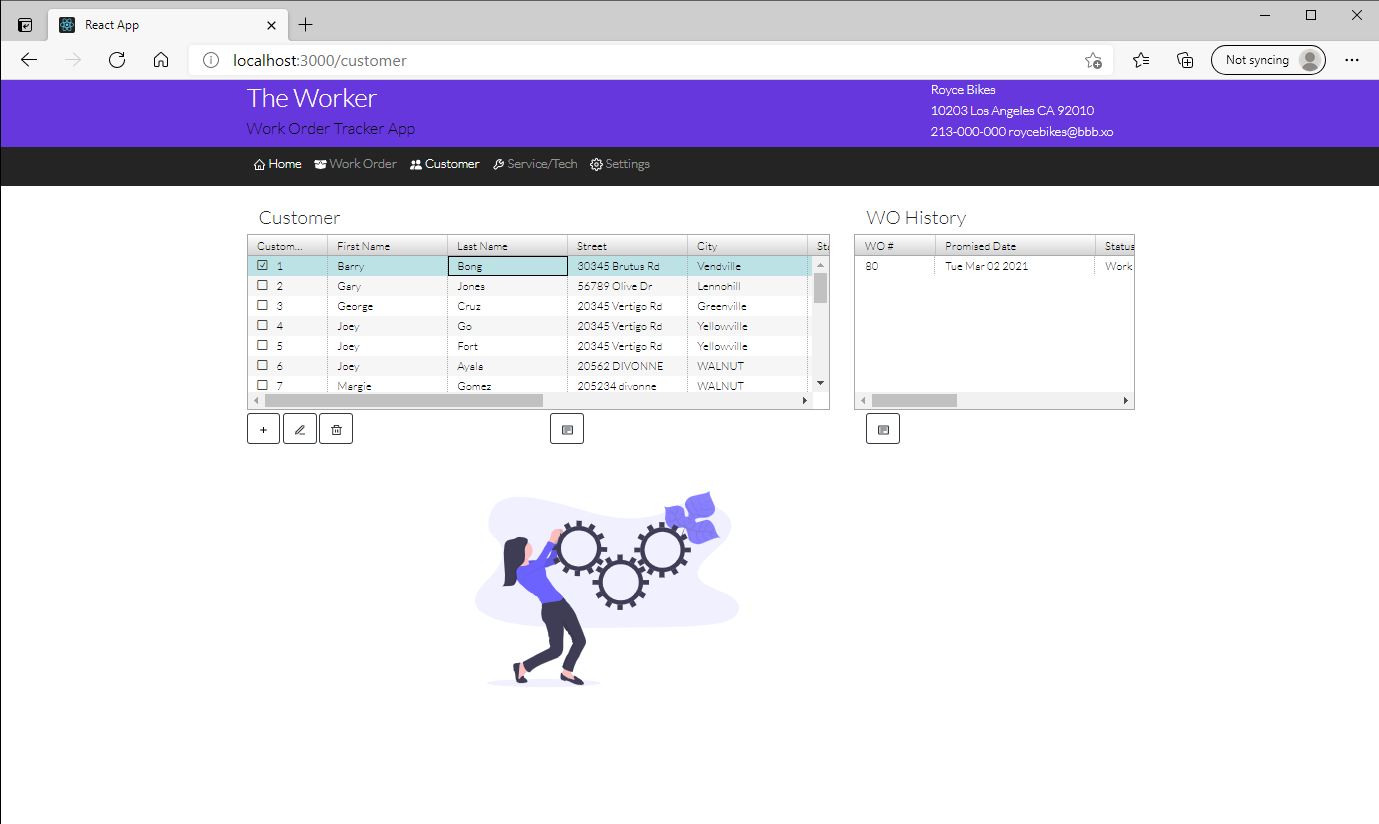Select the "Tue Mar 02 2021" work order cell
The width and height of the screenshot is (1379, 824).
(1015, 266)
